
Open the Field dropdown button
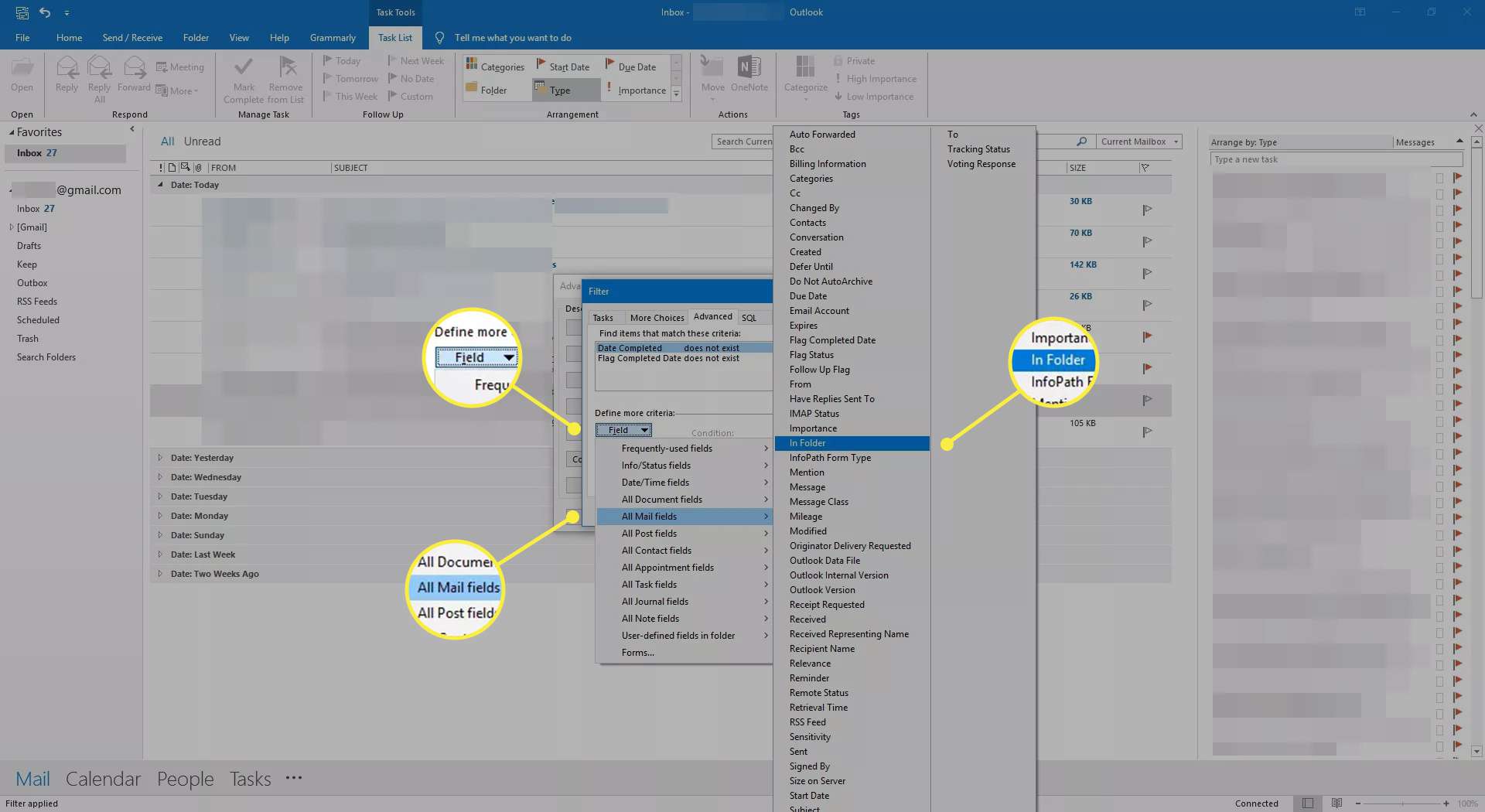click(x=623, y=430)
